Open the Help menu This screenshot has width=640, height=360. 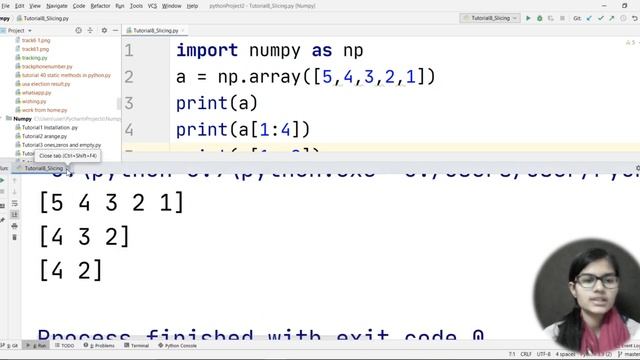(192, 6)
